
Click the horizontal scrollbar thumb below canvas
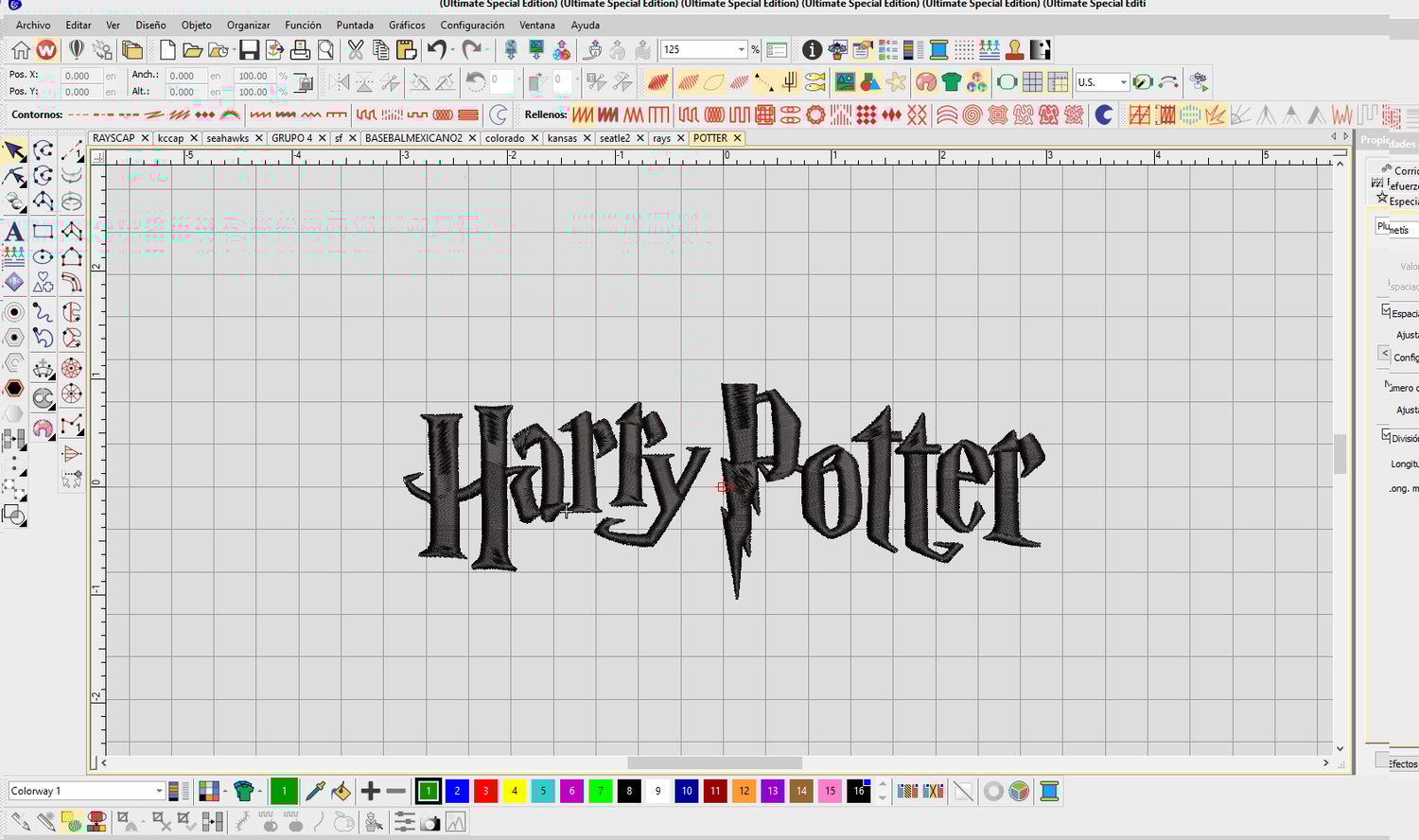(714, 762)
